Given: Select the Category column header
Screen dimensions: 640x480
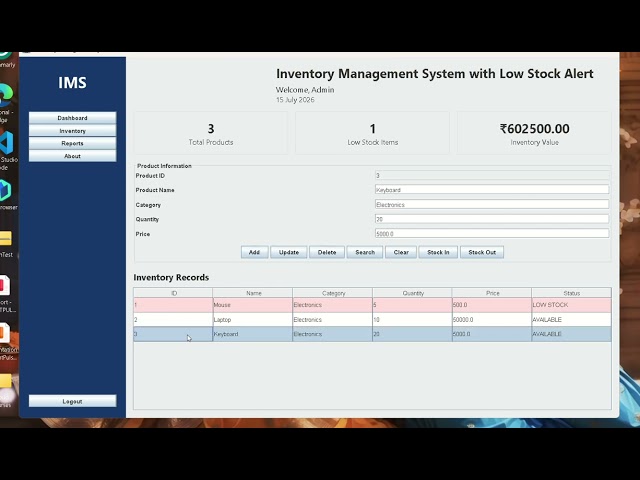Looking at the screenshot, I should [333, 293].
